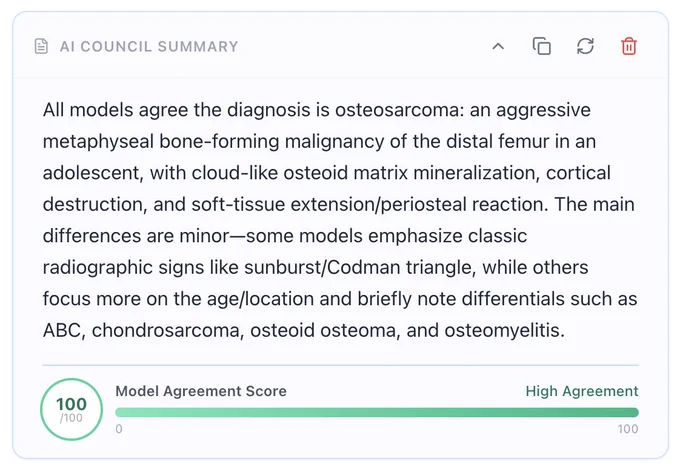Collapse the AI Council Summary panel
Viewport: 680px width, 470px height.
[498, 46]
